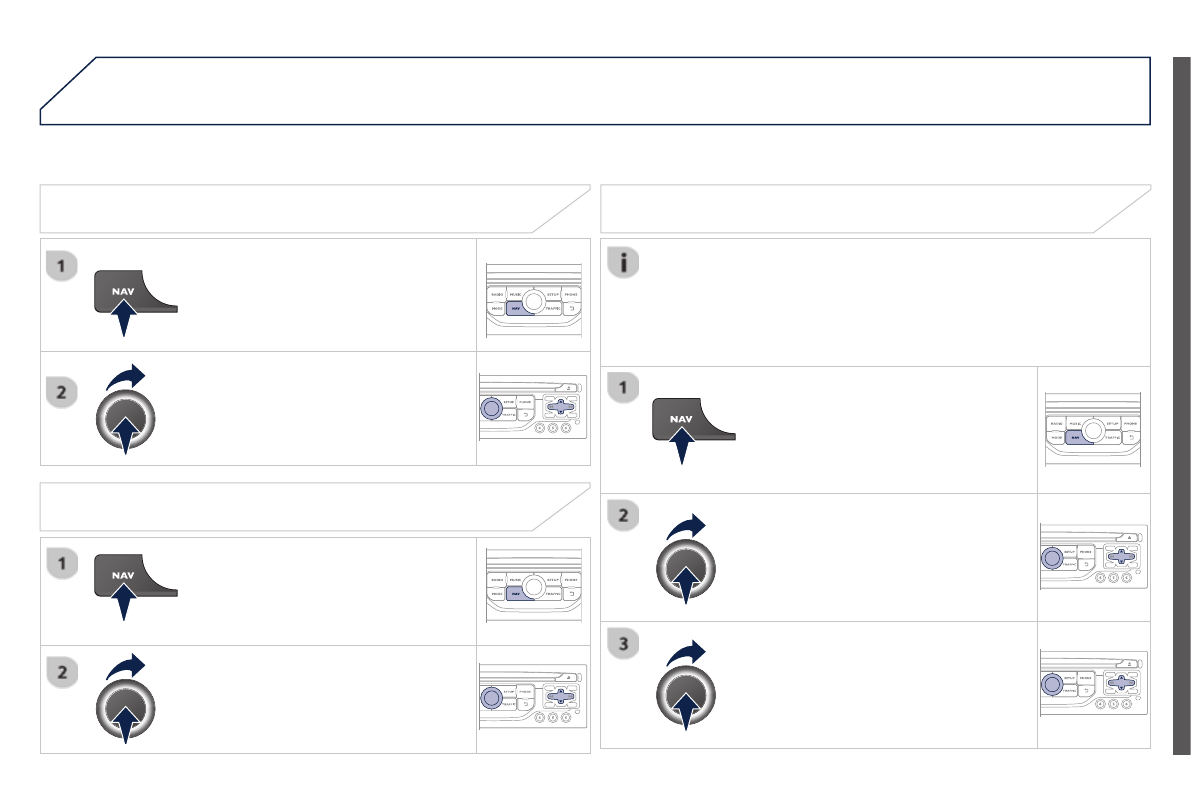The height and width of the screenshot is (794, 1191).
Task: Click the step 1 badge in the upper-left panel
Action: click(x=62, y=266)
